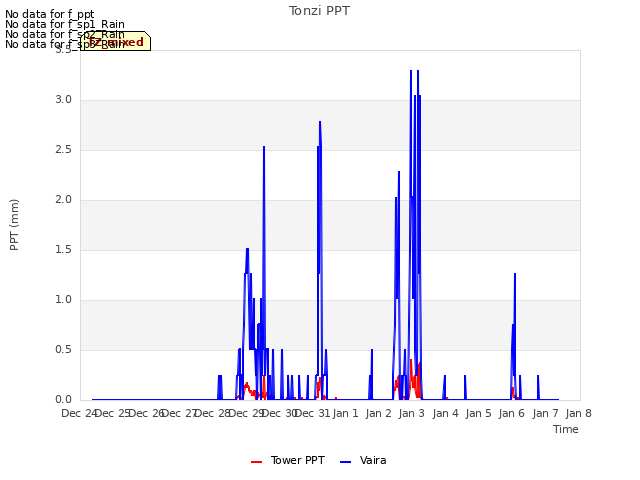Click the y-axis tick 1.5
640x480 pixels.
tap(63, 250)
